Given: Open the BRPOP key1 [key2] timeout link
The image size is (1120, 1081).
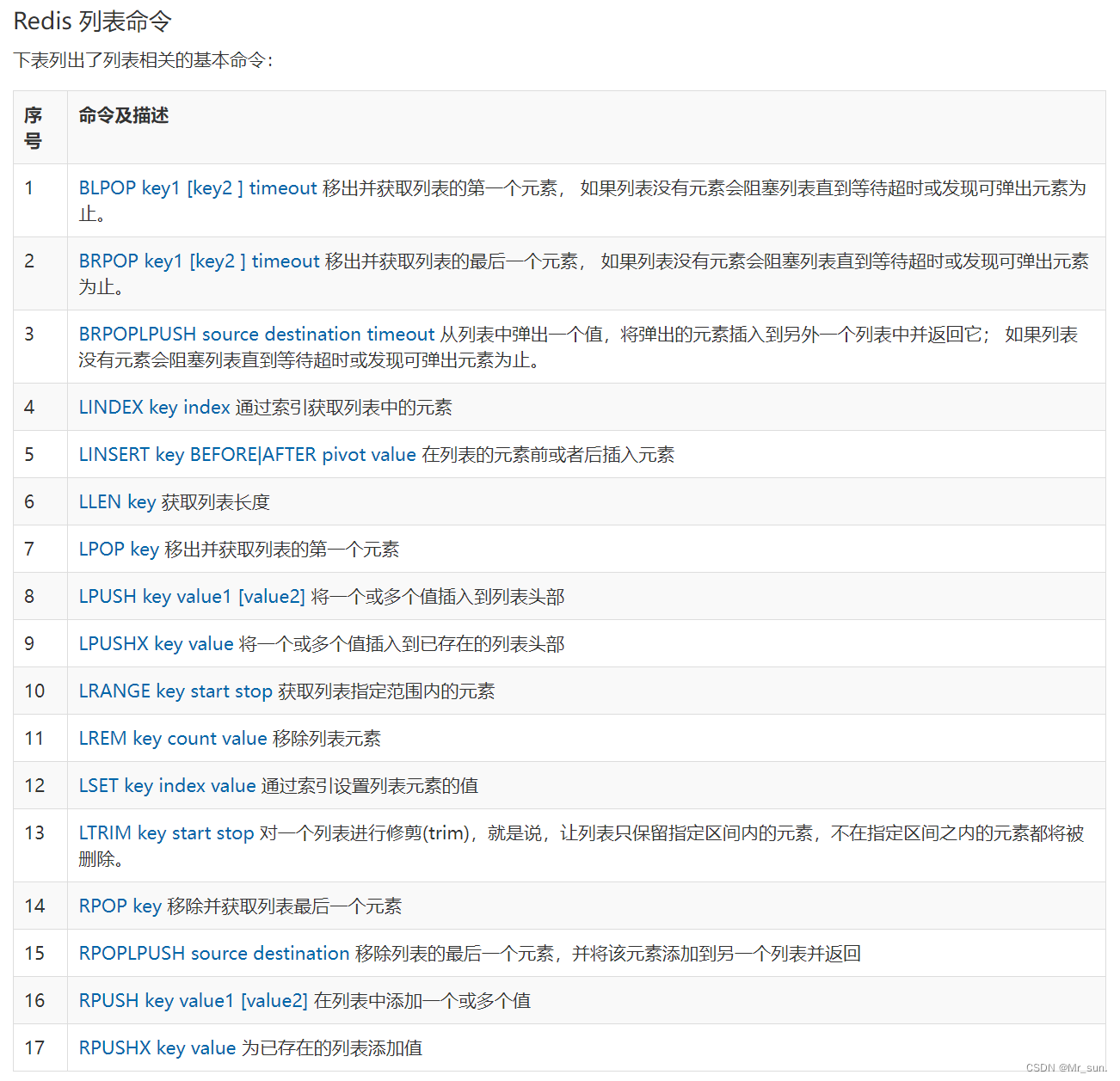Looking at the screenshot, I should pyautogui.click(x=199, y=261).
